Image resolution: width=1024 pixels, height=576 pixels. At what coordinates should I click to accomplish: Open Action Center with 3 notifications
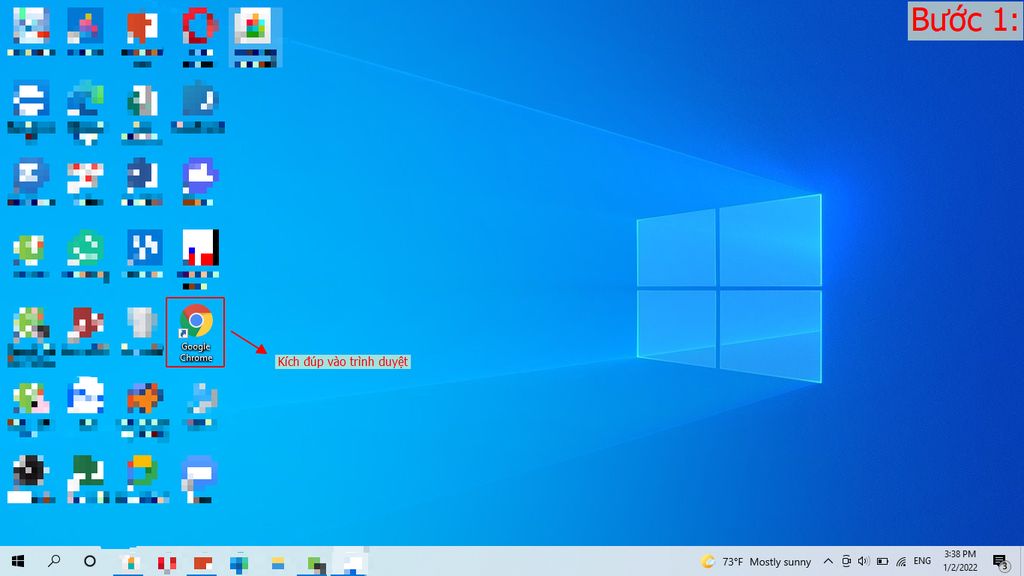(x=1002, y=561)
